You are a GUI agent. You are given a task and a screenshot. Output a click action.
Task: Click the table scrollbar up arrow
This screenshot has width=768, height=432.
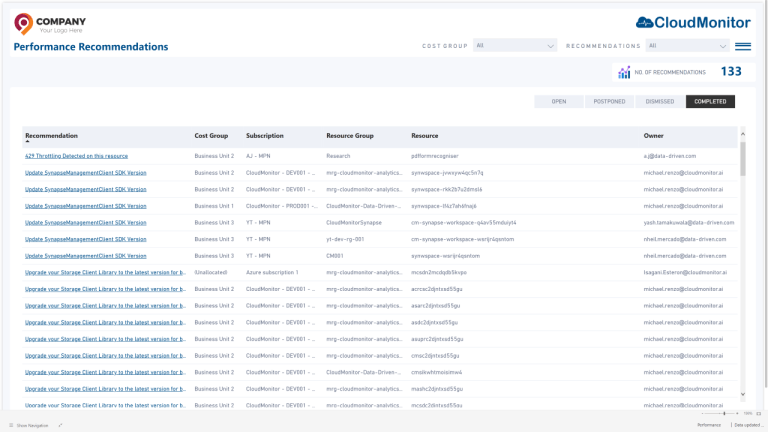tap(743, 134)
